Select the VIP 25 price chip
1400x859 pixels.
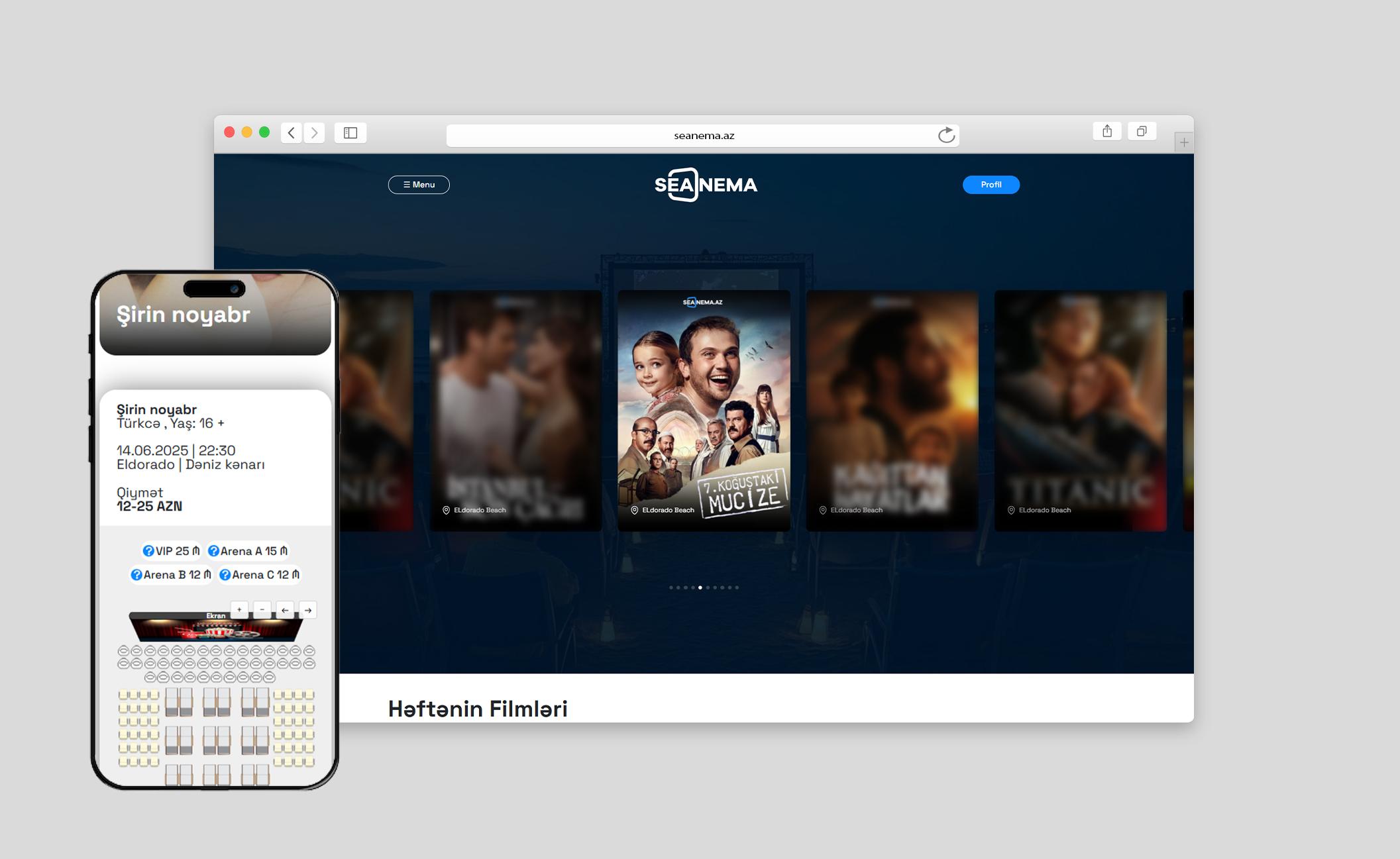tap(171, 551)
